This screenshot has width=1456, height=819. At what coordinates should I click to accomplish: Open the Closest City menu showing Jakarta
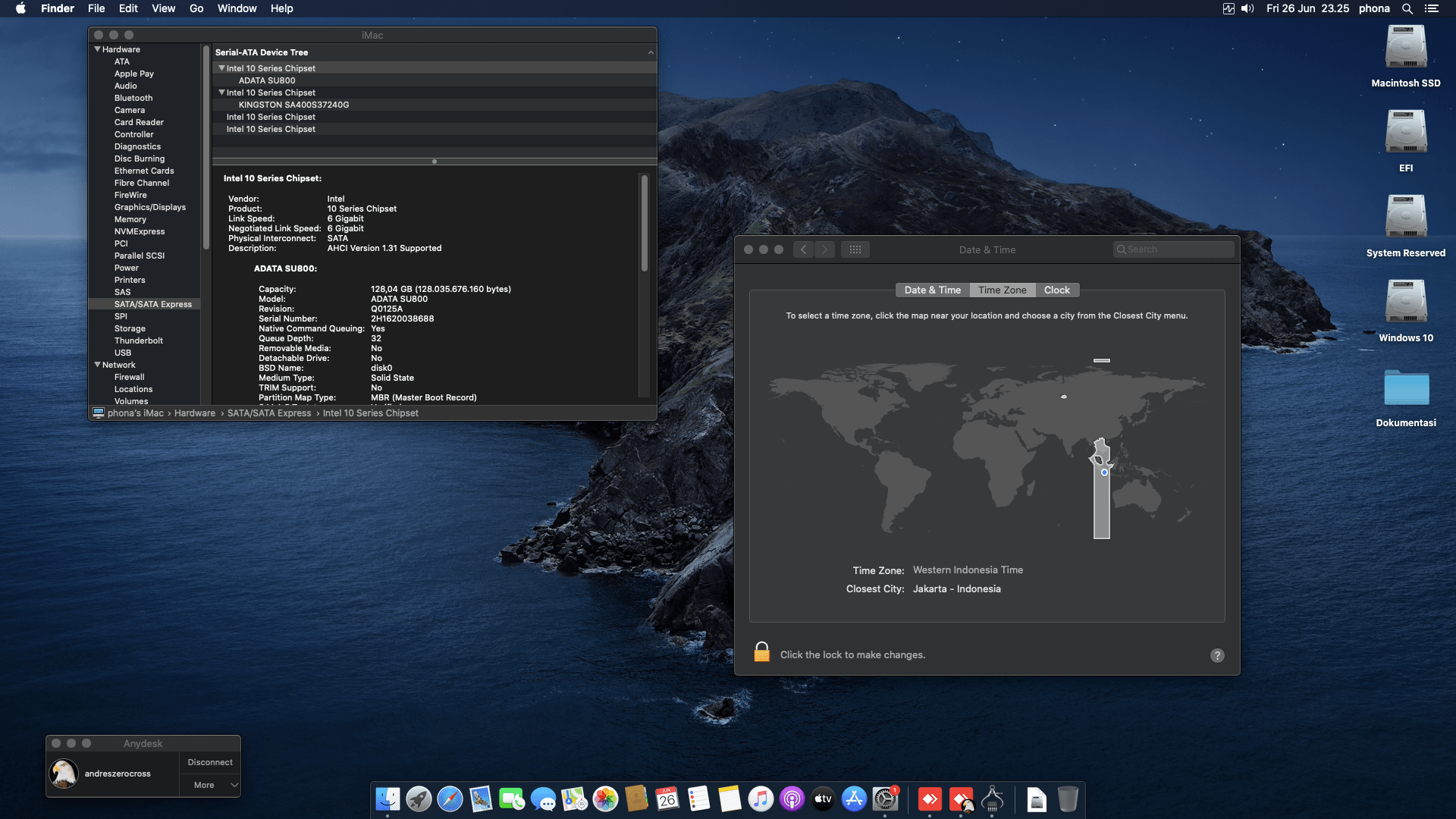point(956,589)
